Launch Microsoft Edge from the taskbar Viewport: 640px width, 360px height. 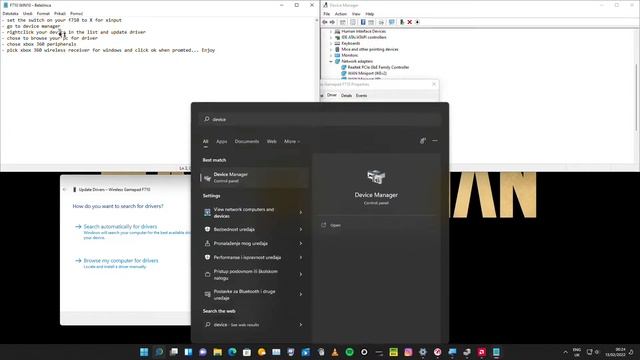(232, 352)
